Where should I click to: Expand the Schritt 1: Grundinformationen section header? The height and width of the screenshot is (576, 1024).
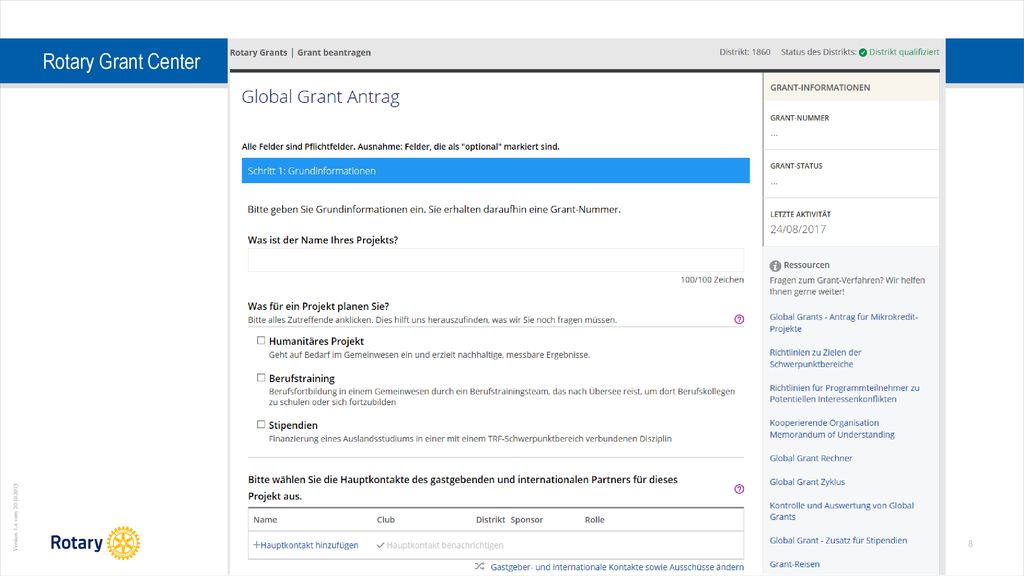point(496,170)
